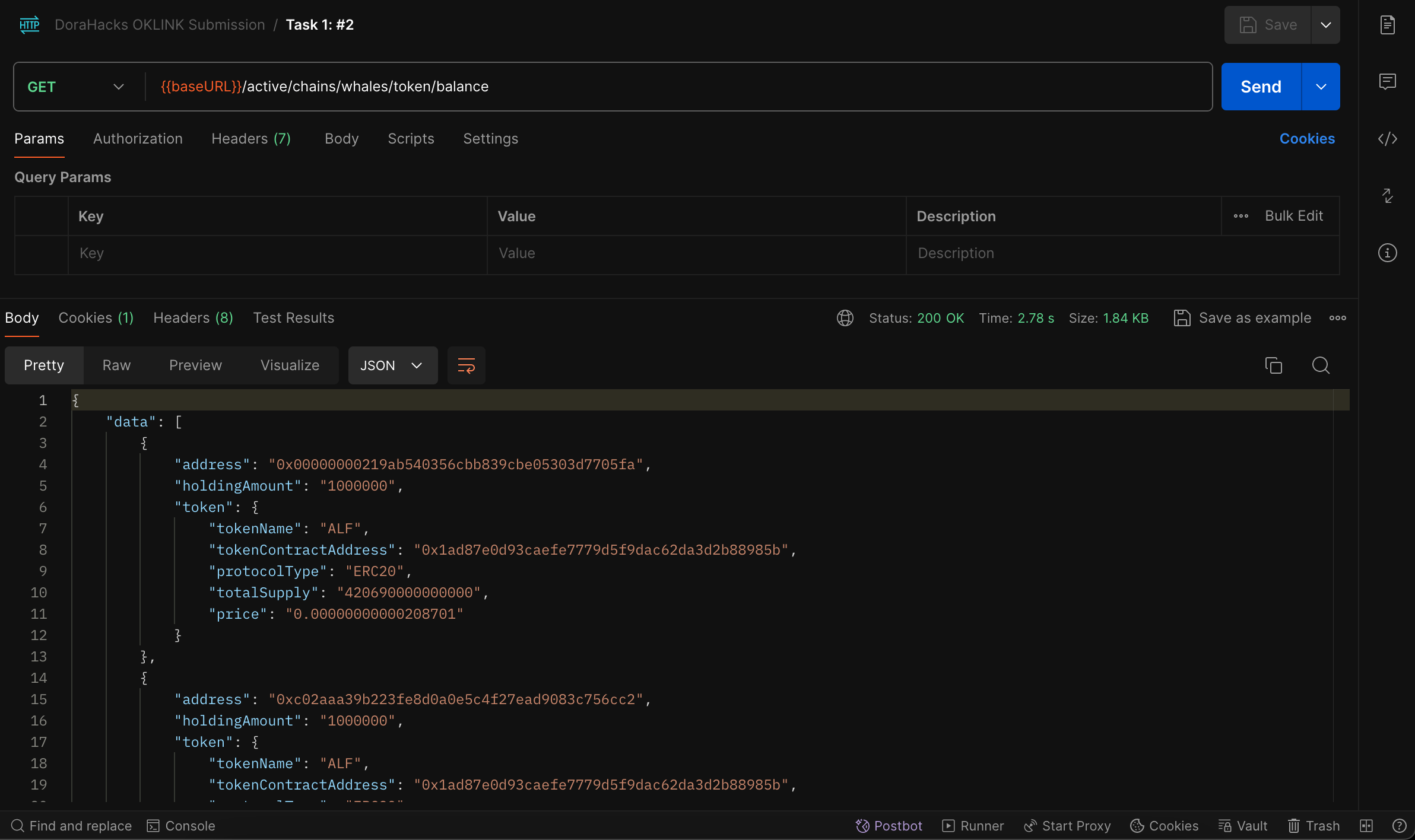
Task: Open the Send button dropdown arrow
Action: [1321, 87]
